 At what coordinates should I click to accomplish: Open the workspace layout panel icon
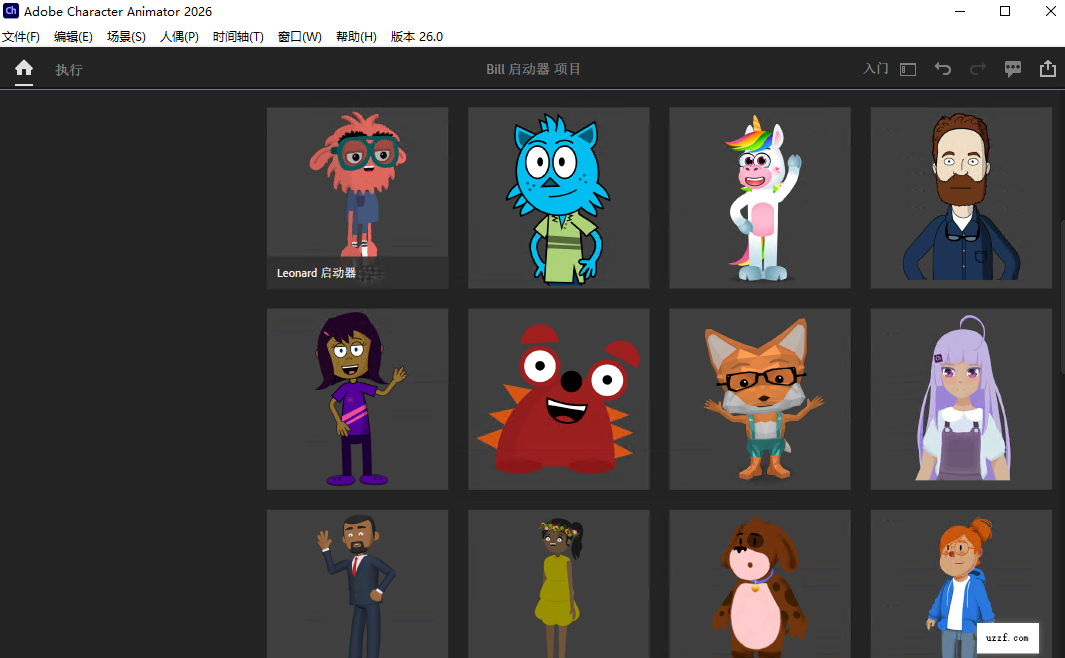coord(907,69)
